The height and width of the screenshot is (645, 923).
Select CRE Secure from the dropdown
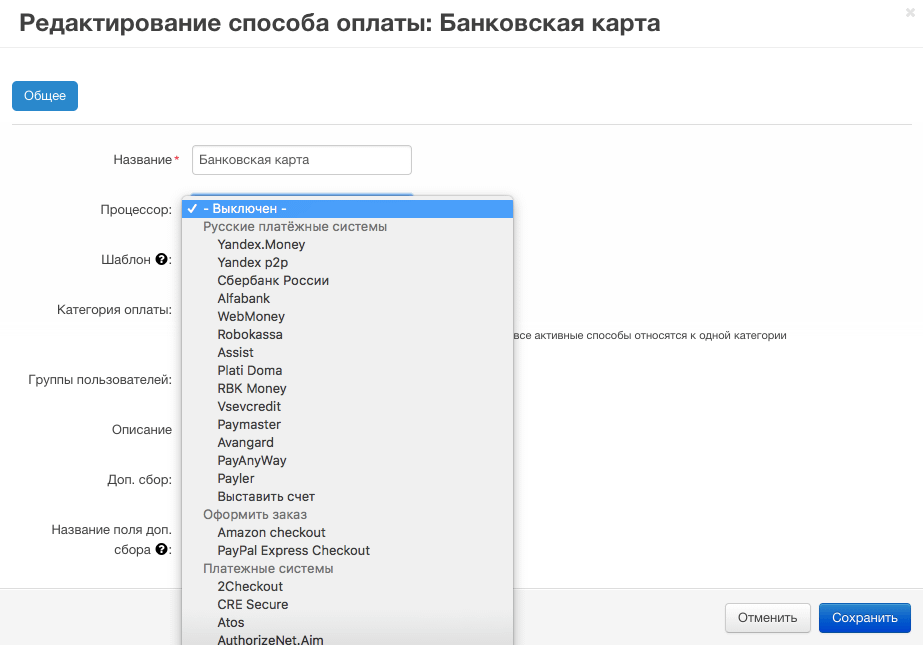point(254,604)
